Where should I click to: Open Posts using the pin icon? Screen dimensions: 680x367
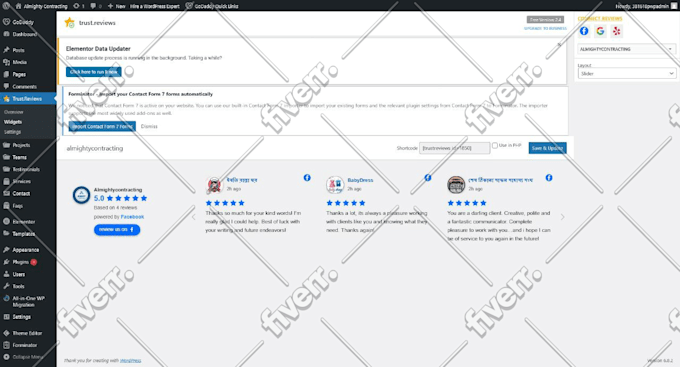6,50
